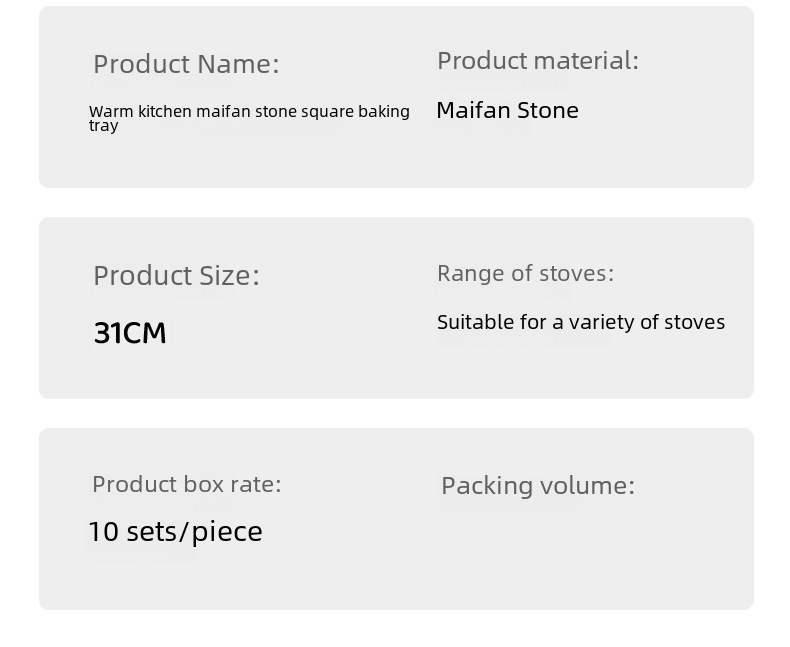Viewport: 790px width, 647px height.
Task: Click the Product material heading
Action: click(x=538, y=61)
